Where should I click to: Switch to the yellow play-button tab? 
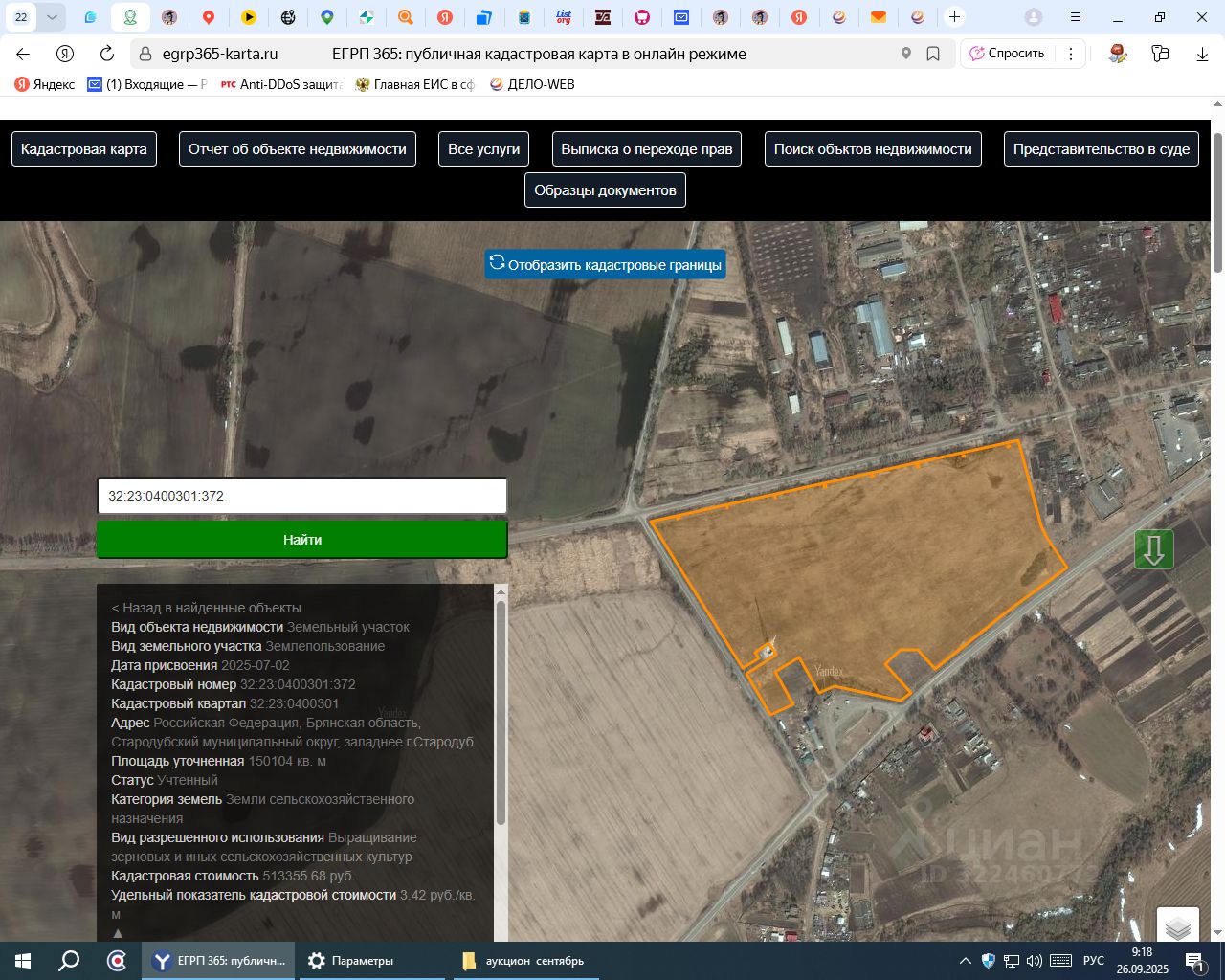coord(248,17)
